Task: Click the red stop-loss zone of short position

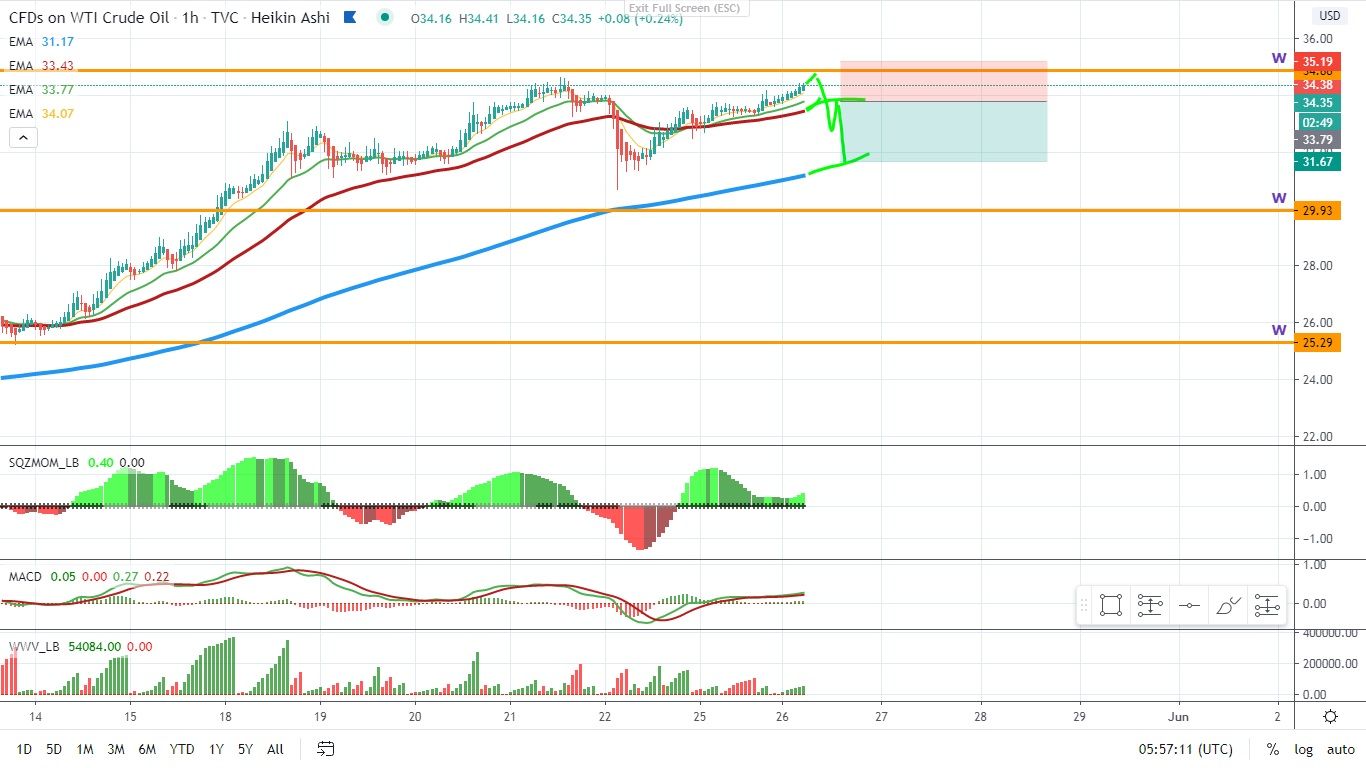Action: coord(943,81)
